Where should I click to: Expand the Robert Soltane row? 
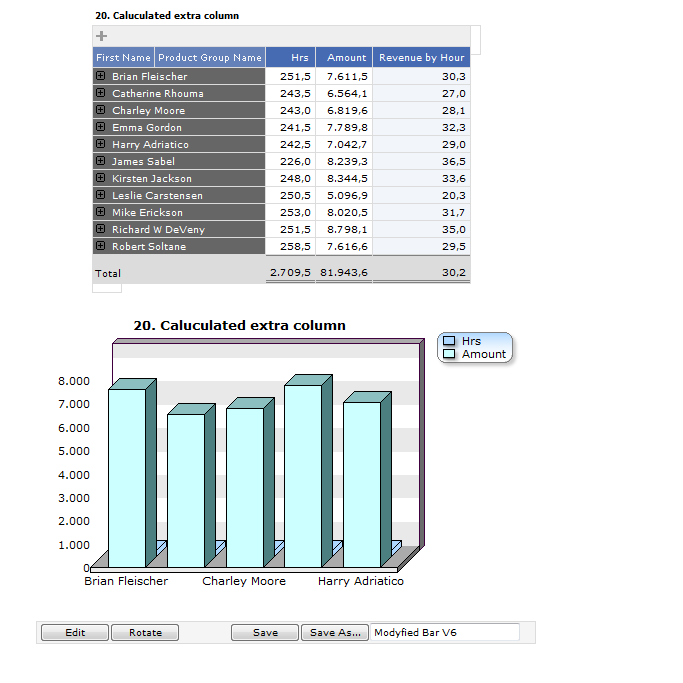(100, 246)
